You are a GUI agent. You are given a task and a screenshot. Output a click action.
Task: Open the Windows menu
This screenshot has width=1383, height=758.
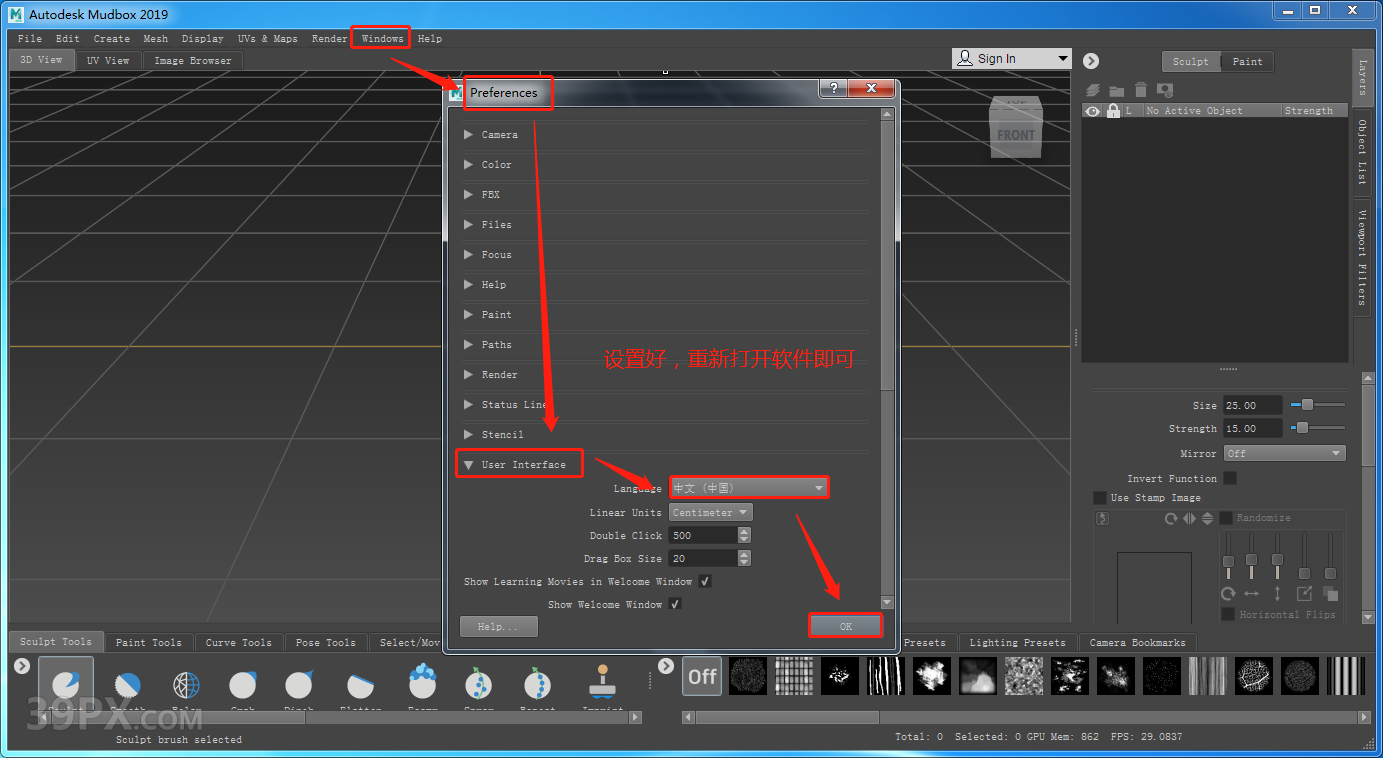pos(382,39)
